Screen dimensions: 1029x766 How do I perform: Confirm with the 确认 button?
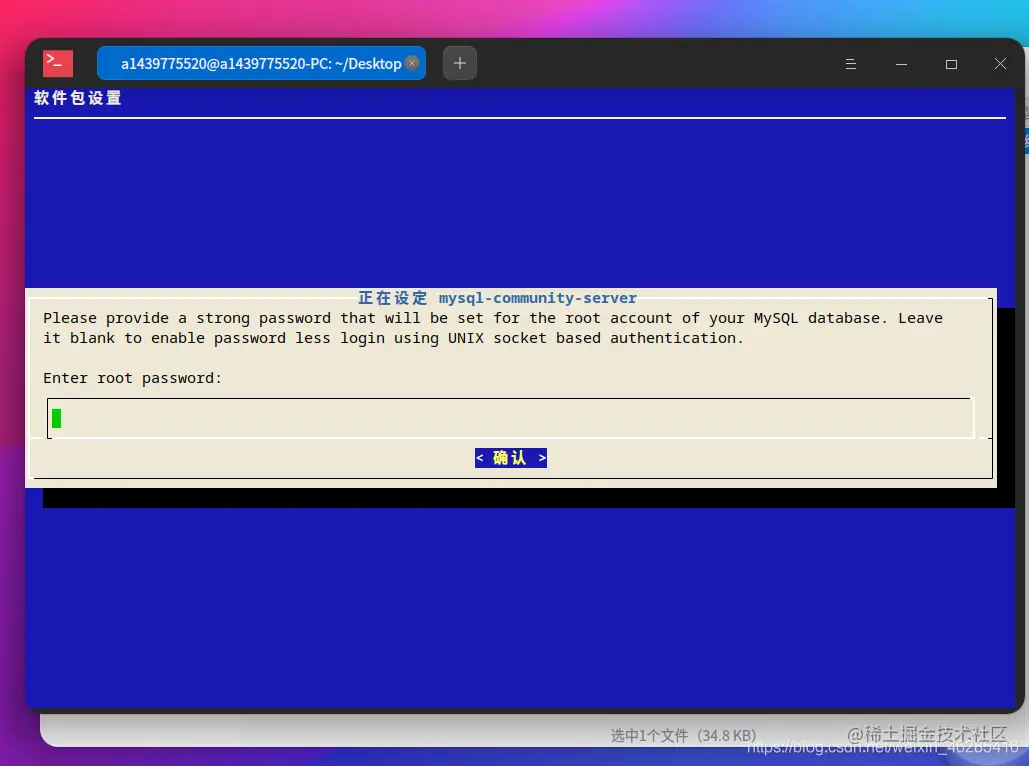tap(511, 457)
